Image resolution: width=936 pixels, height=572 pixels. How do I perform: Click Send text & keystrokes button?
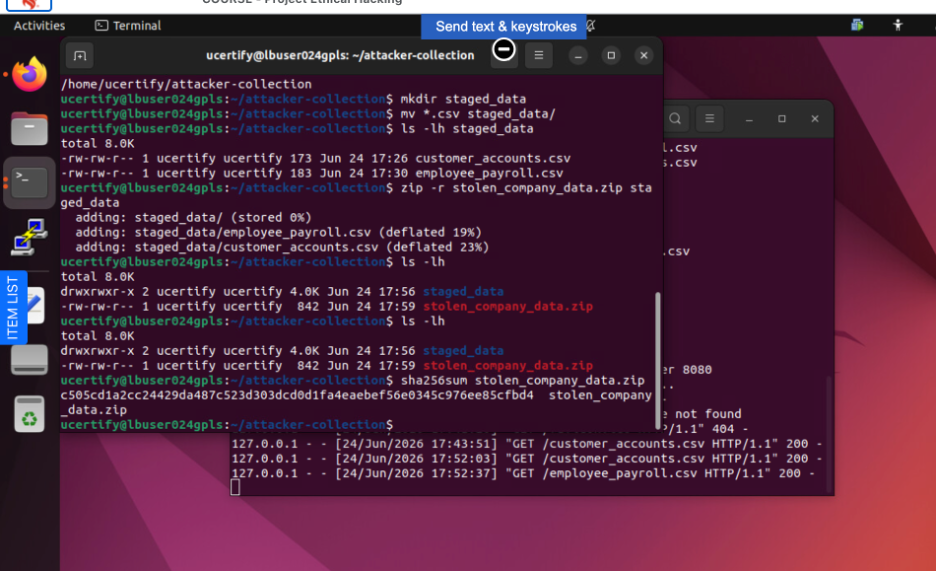[504, 26]
